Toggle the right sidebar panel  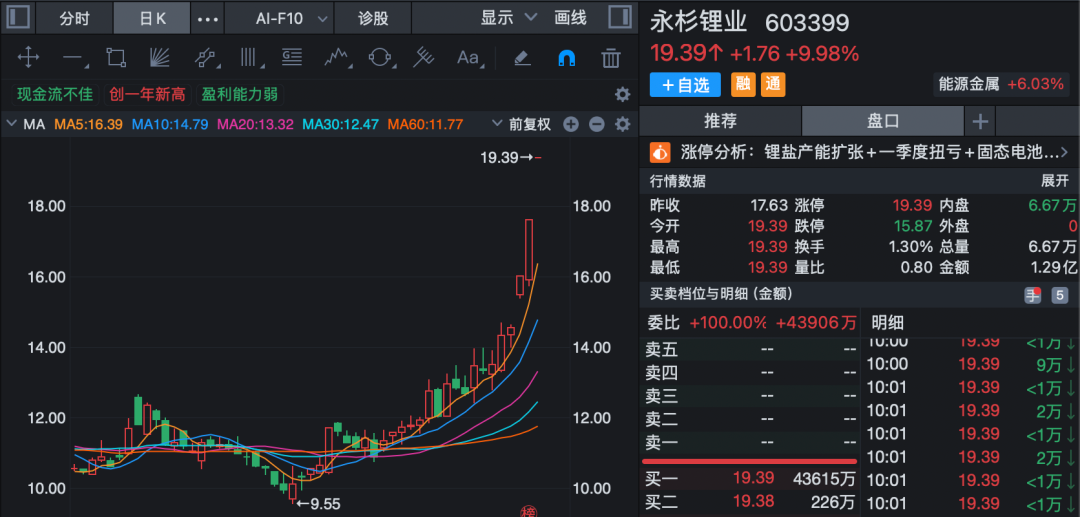coord(619,18)
